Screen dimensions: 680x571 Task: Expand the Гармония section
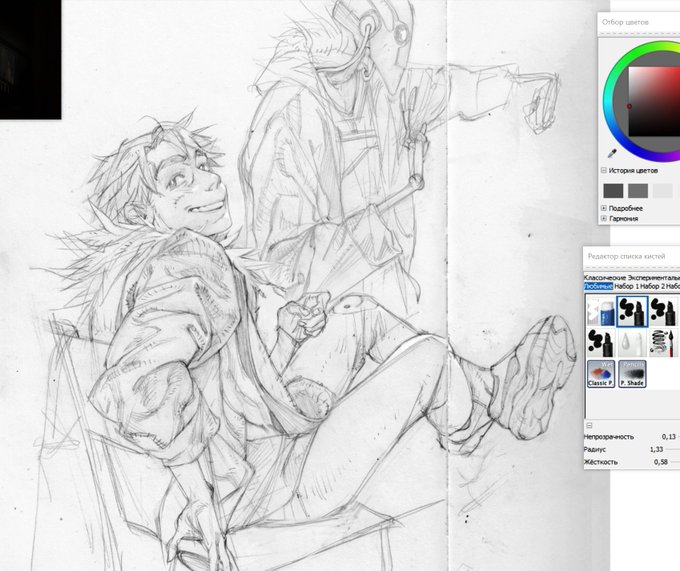pyautogui.click(x=603, y=219)
